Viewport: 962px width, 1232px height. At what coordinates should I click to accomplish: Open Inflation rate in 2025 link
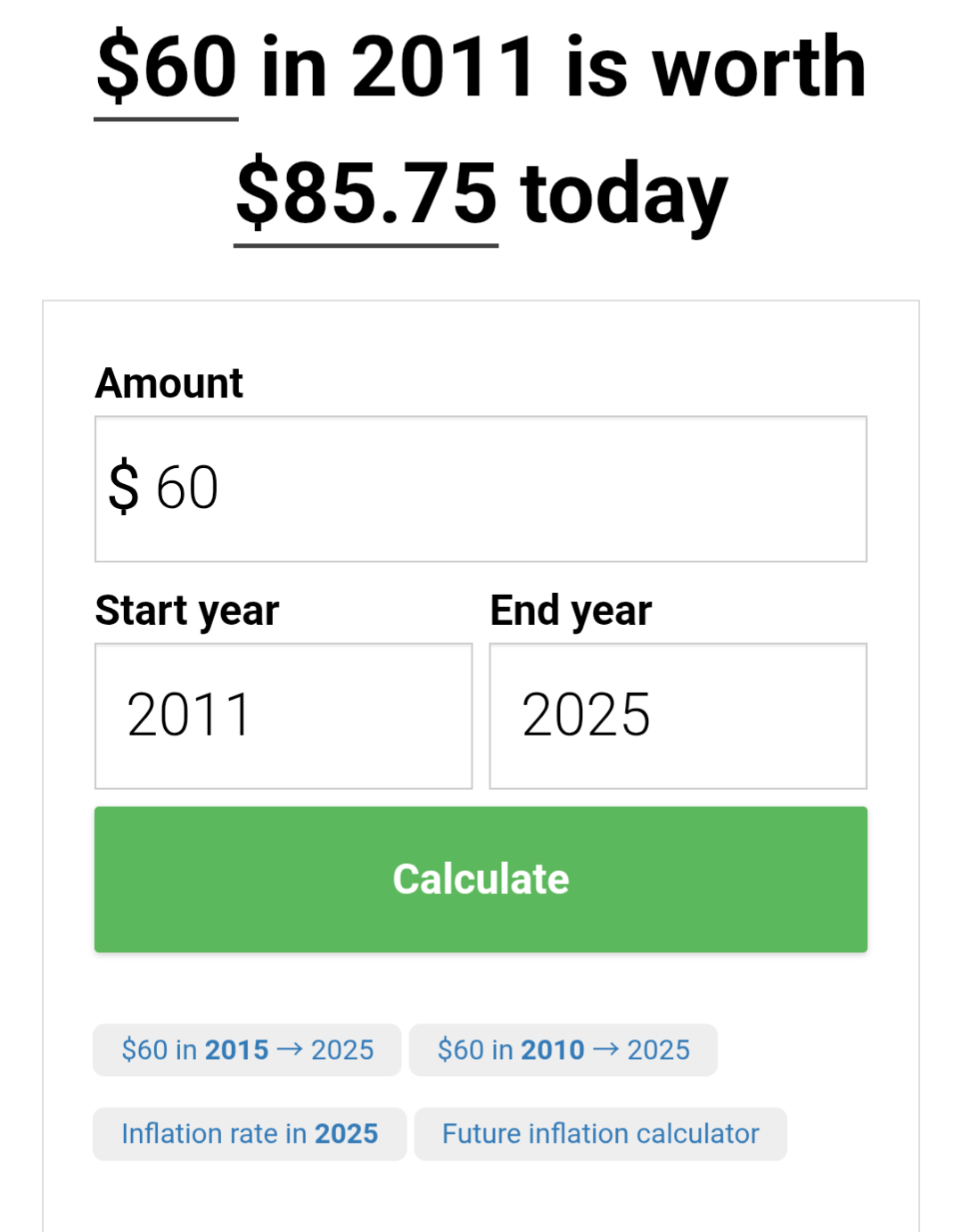(249, 1134)
